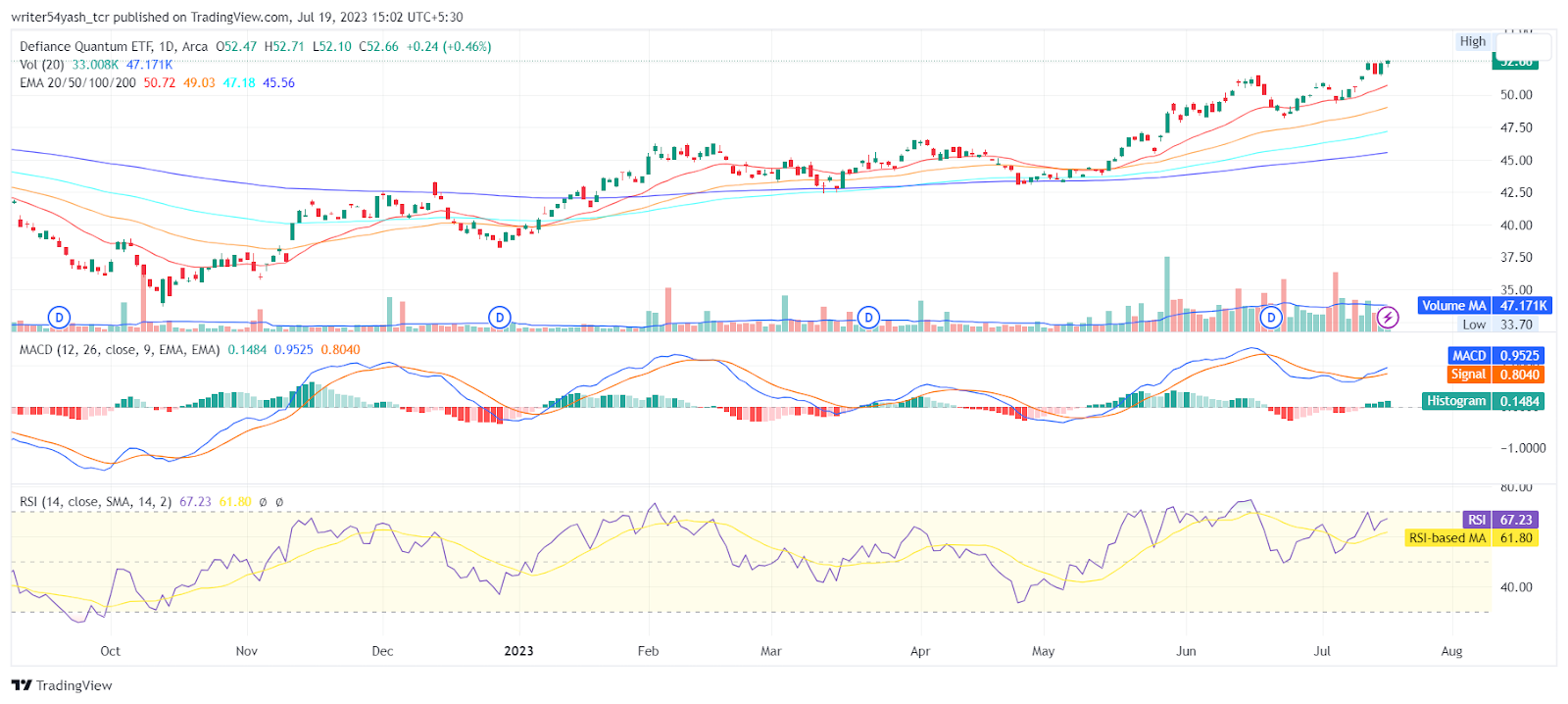
Task: Select the dividend 'D' marker in late March
Action: click(x=868, y=318)
